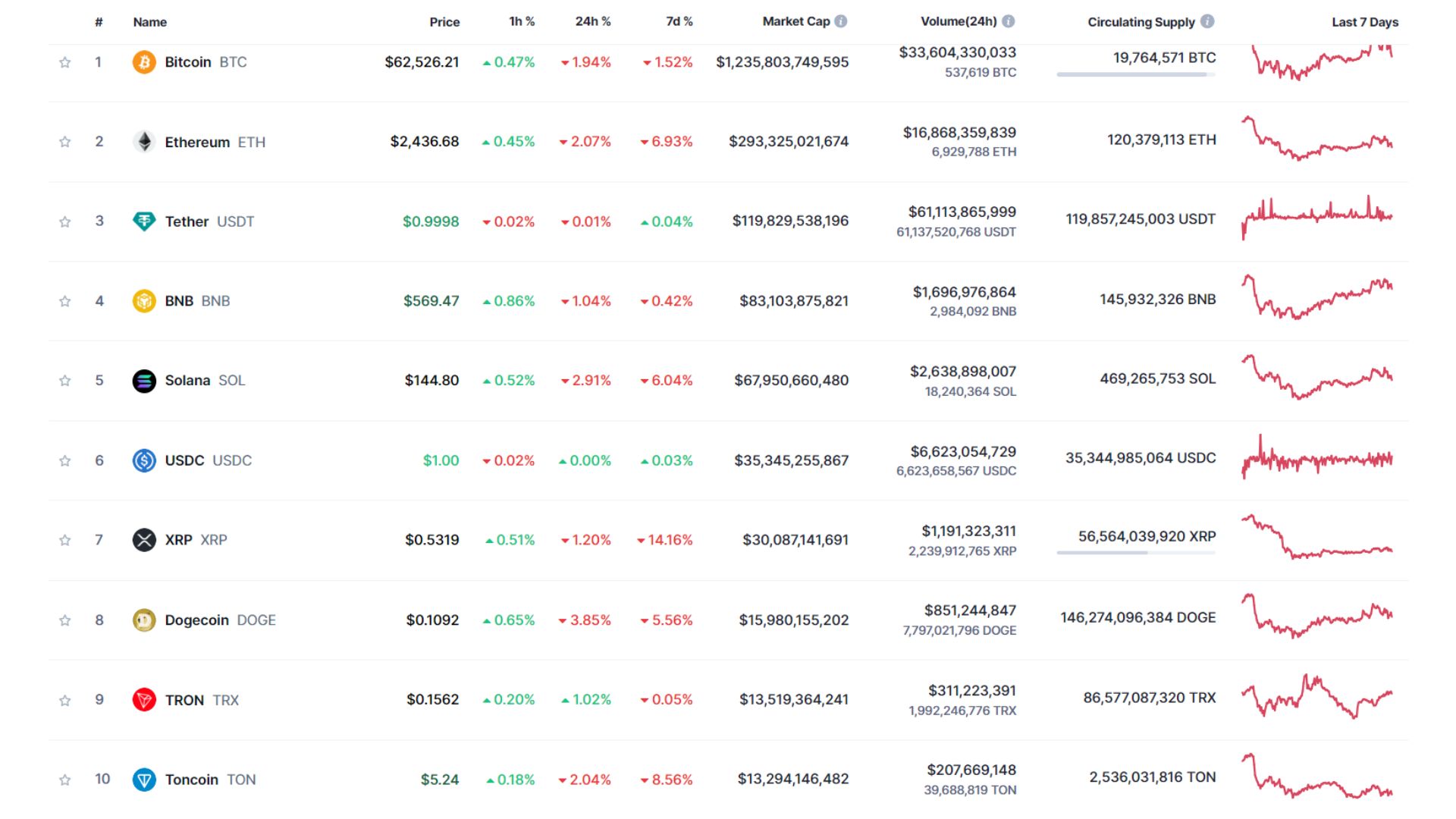Star Solana to favorite it
Viewport: 1456px width, 819px height.
64,380
